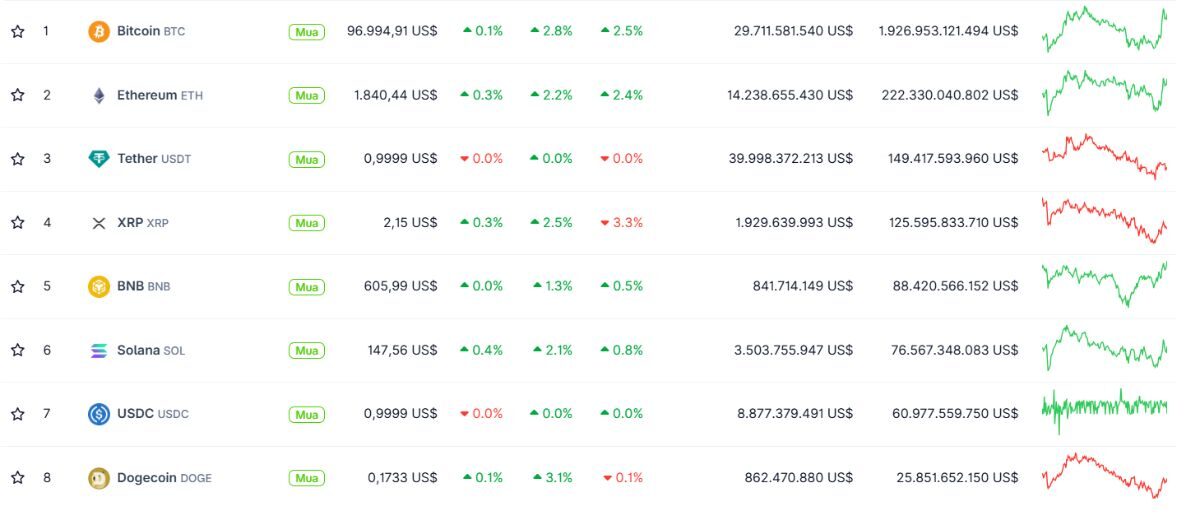Open the BNB price trend sparkline
The height and width of the screenshot is (514, 1200).
(x=1104, y=284)
